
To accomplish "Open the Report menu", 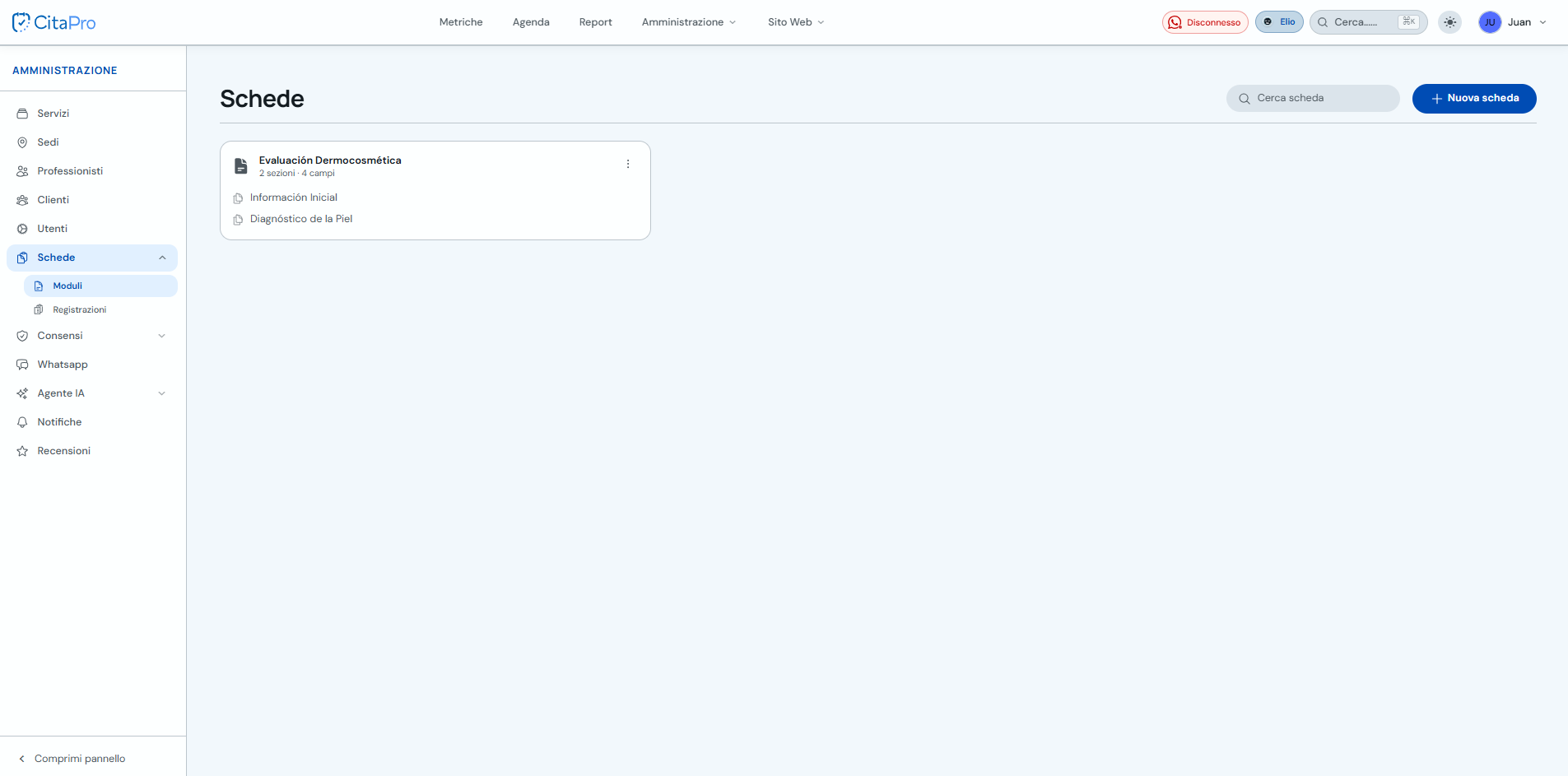I will (595, 22).
